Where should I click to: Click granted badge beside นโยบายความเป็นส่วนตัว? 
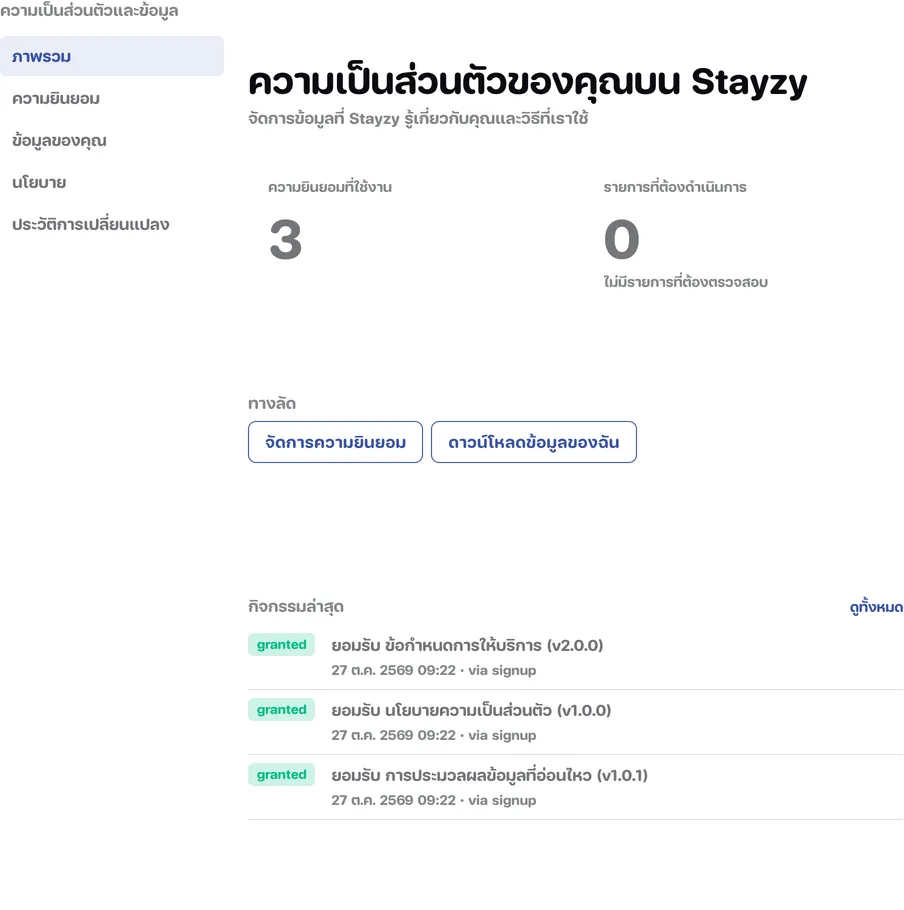[281, 710]
